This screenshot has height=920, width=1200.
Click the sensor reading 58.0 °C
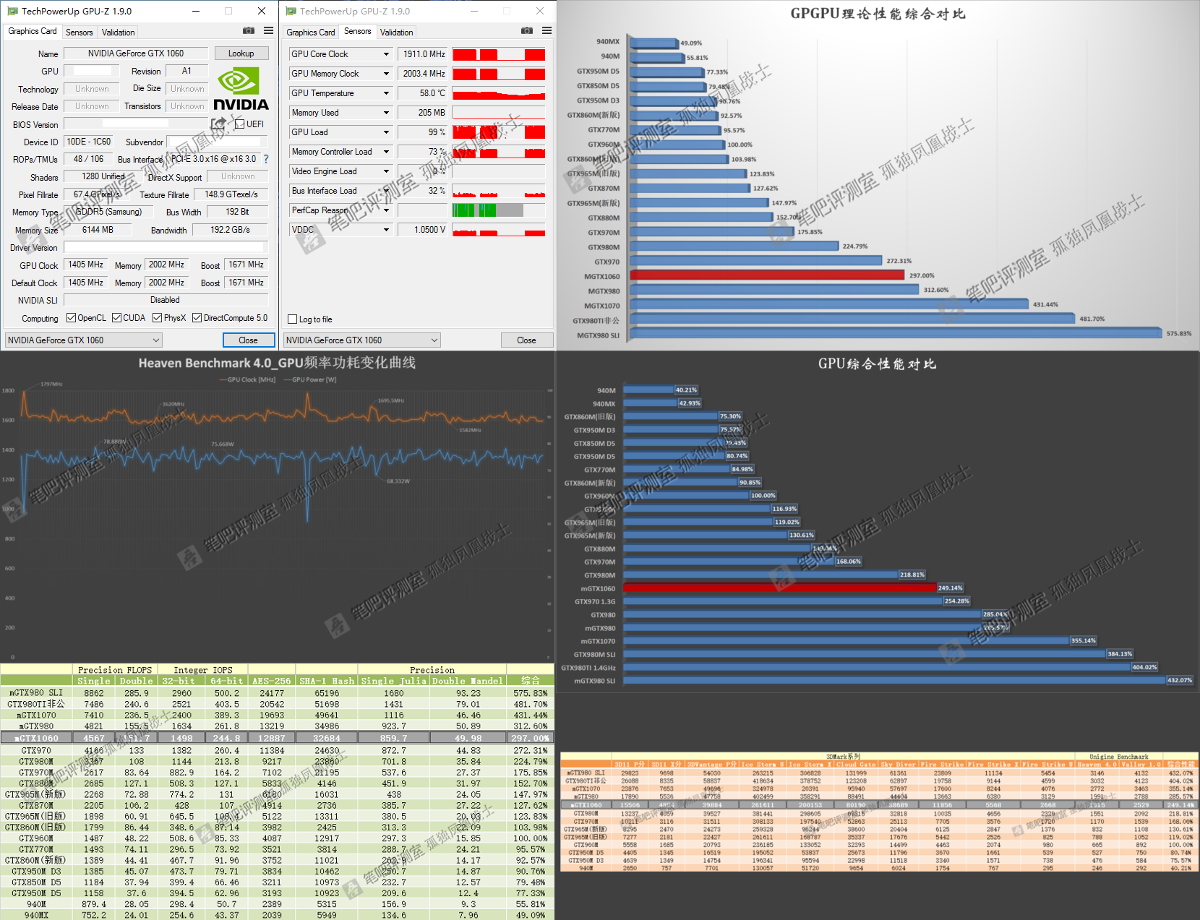[x=423, y=93]
